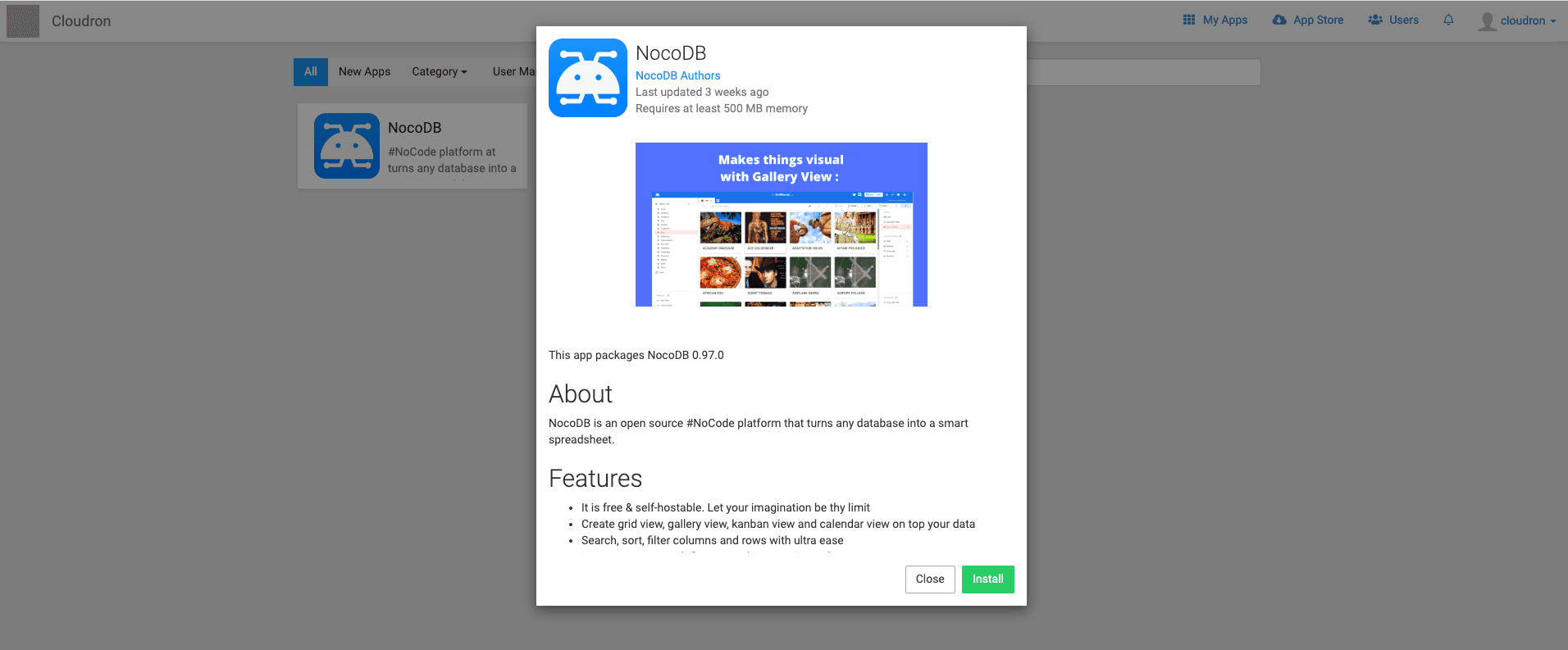
Task: Go to the Users menu link
Action: pyautogui.click(x=1403, y=20)
